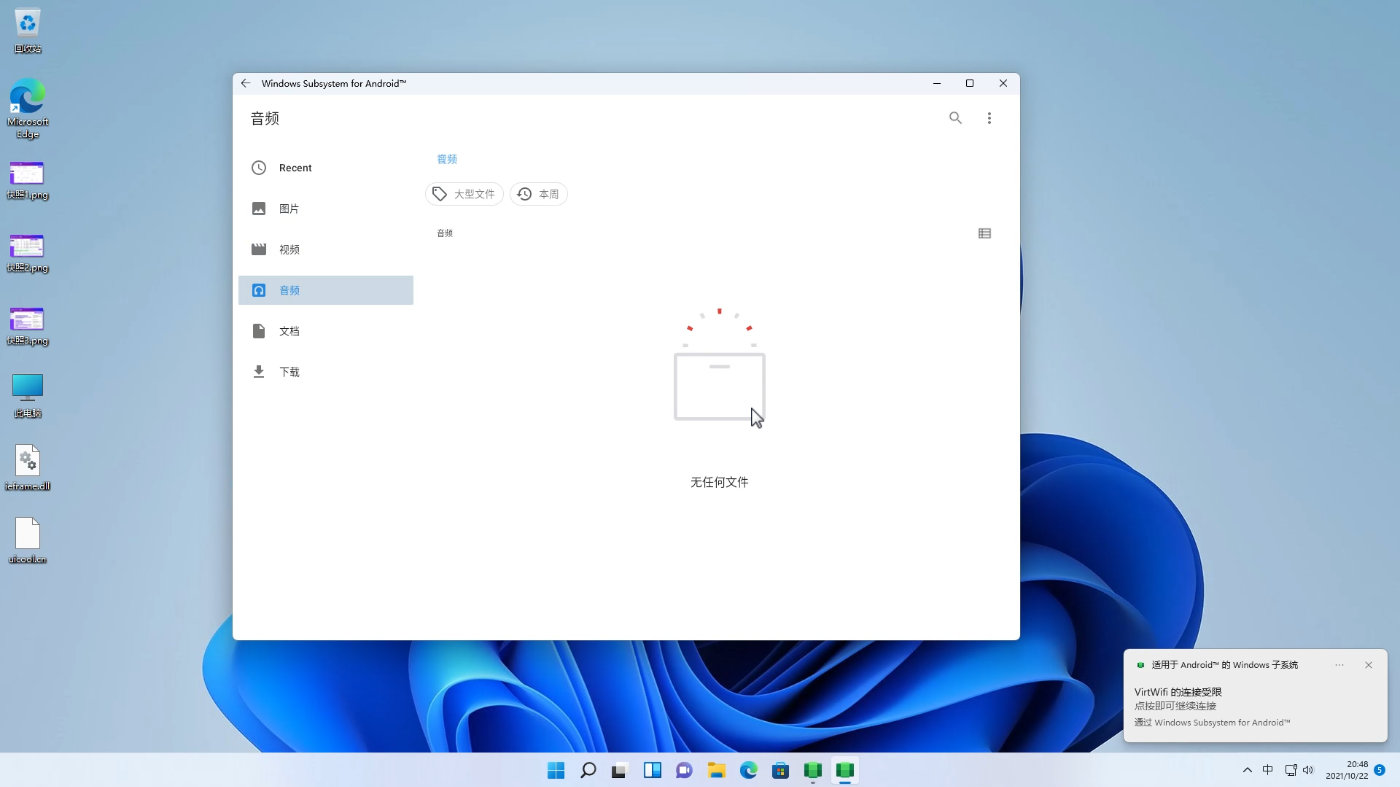Expand hidden tray icons chevron
The image size is (1400, 787).
click(x=1247, y=770)
